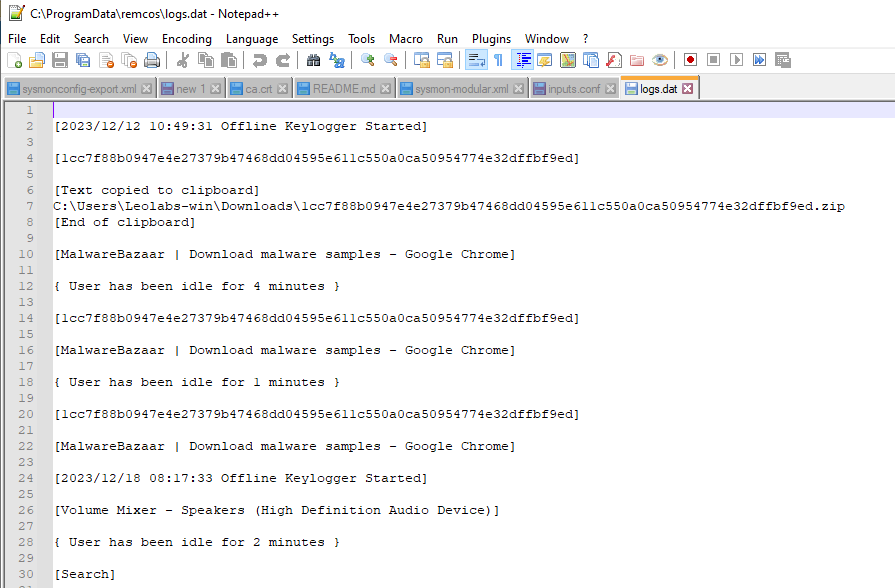This screenshot has height=588, width=895.
Task: Open the Language menu
Action: [252, 39]
